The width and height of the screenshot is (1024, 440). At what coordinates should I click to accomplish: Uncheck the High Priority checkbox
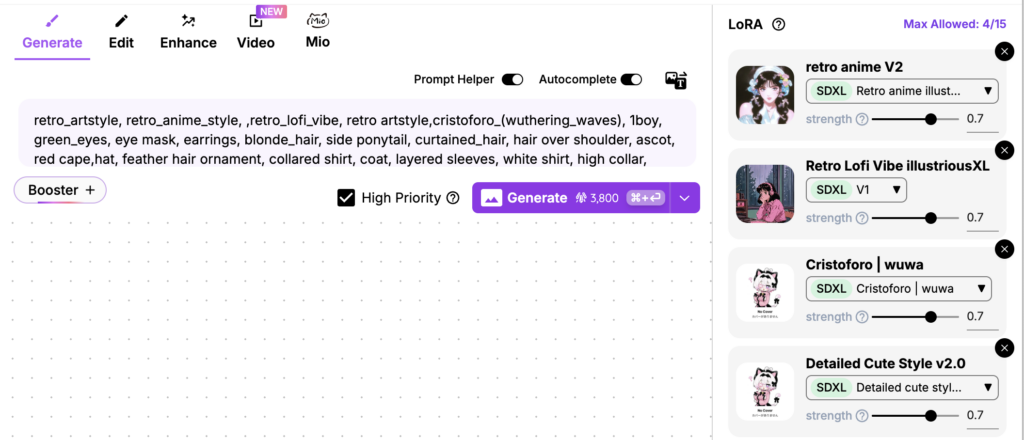tap(346, 198)
